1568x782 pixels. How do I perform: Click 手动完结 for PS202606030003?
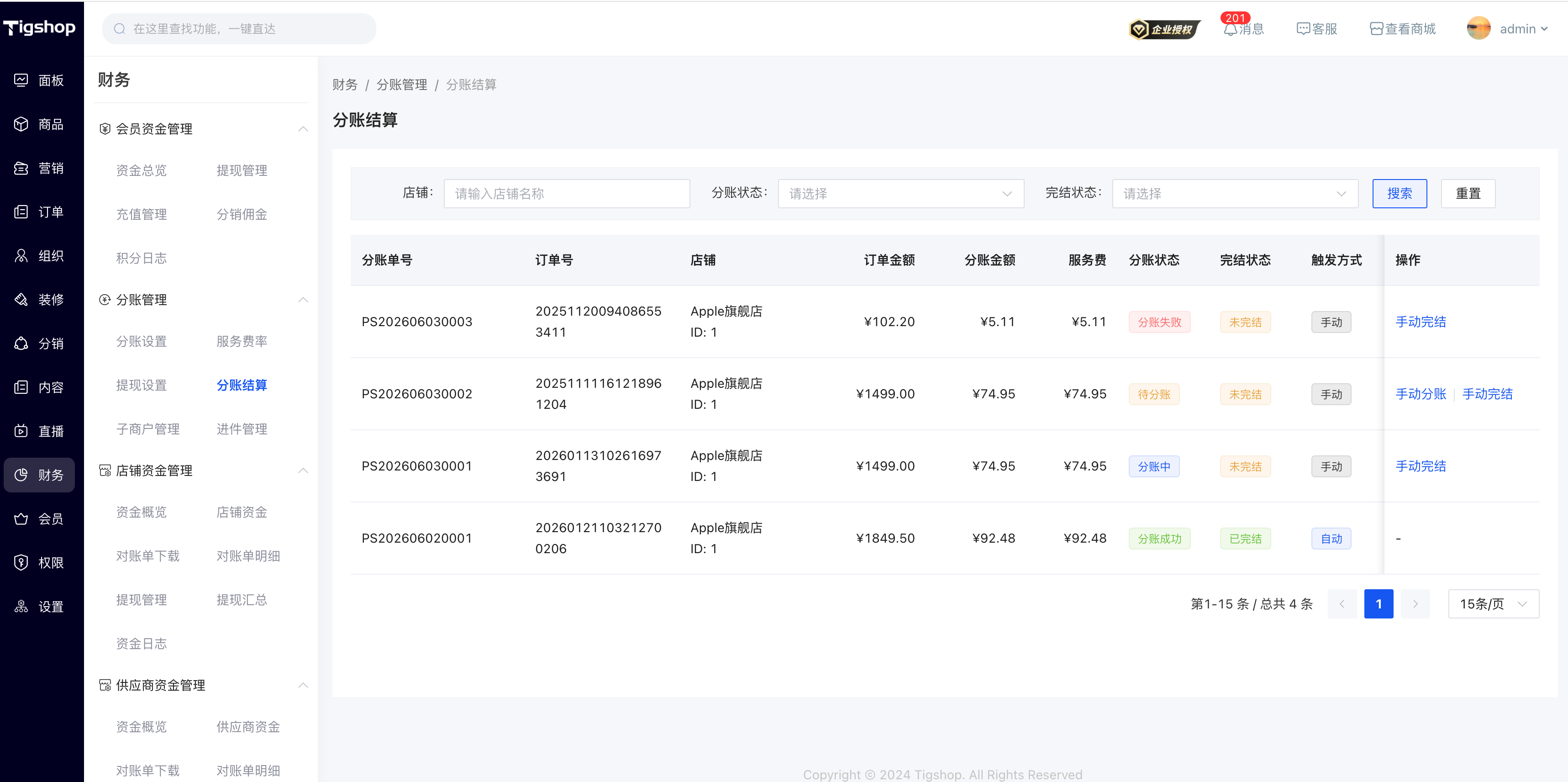pos(1421,322)
